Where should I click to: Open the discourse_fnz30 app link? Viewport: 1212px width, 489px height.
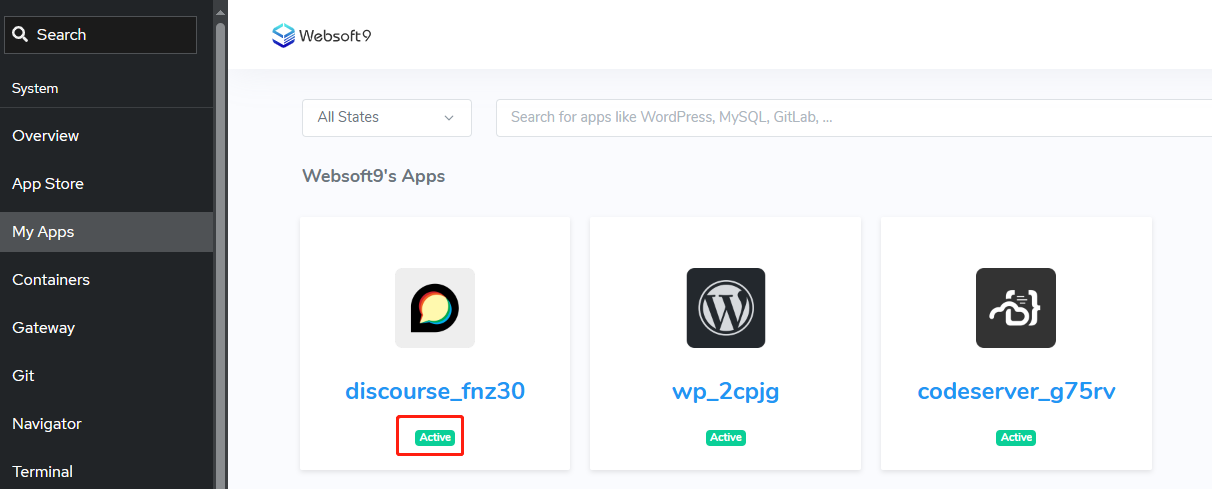(x=434, y=391)
